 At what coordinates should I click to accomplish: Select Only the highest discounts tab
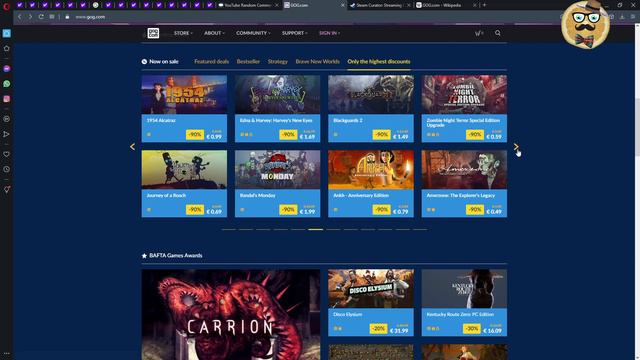coord(379,62)
